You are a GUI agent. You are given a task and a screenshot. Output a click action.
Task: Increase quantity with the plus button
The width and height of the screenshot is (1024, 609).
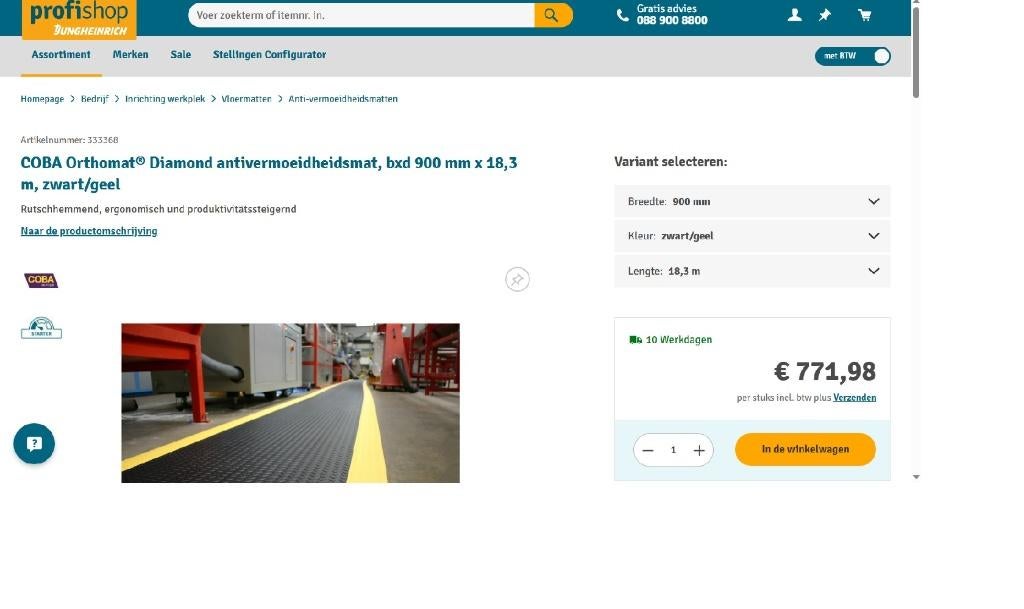coord(699,450)
